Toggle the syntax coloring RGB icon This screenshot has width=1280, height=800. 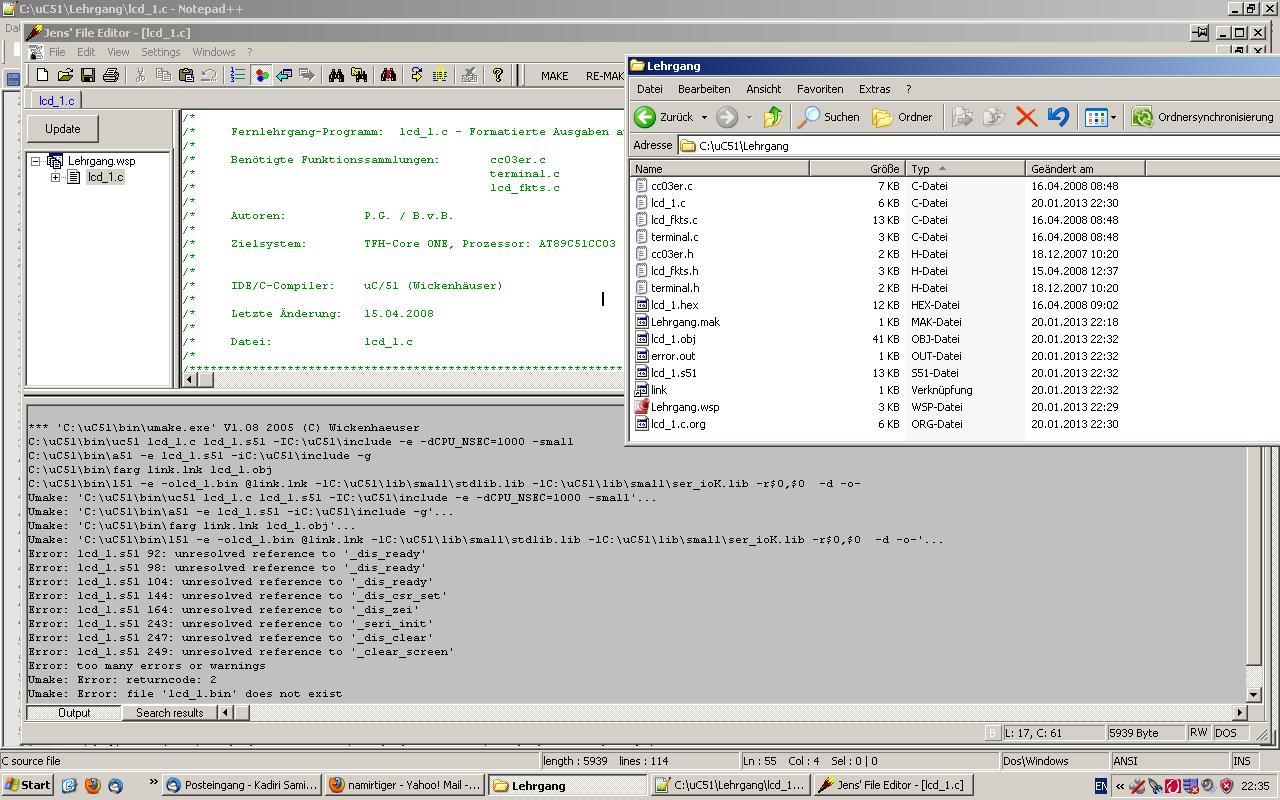(x=261, y=75)
